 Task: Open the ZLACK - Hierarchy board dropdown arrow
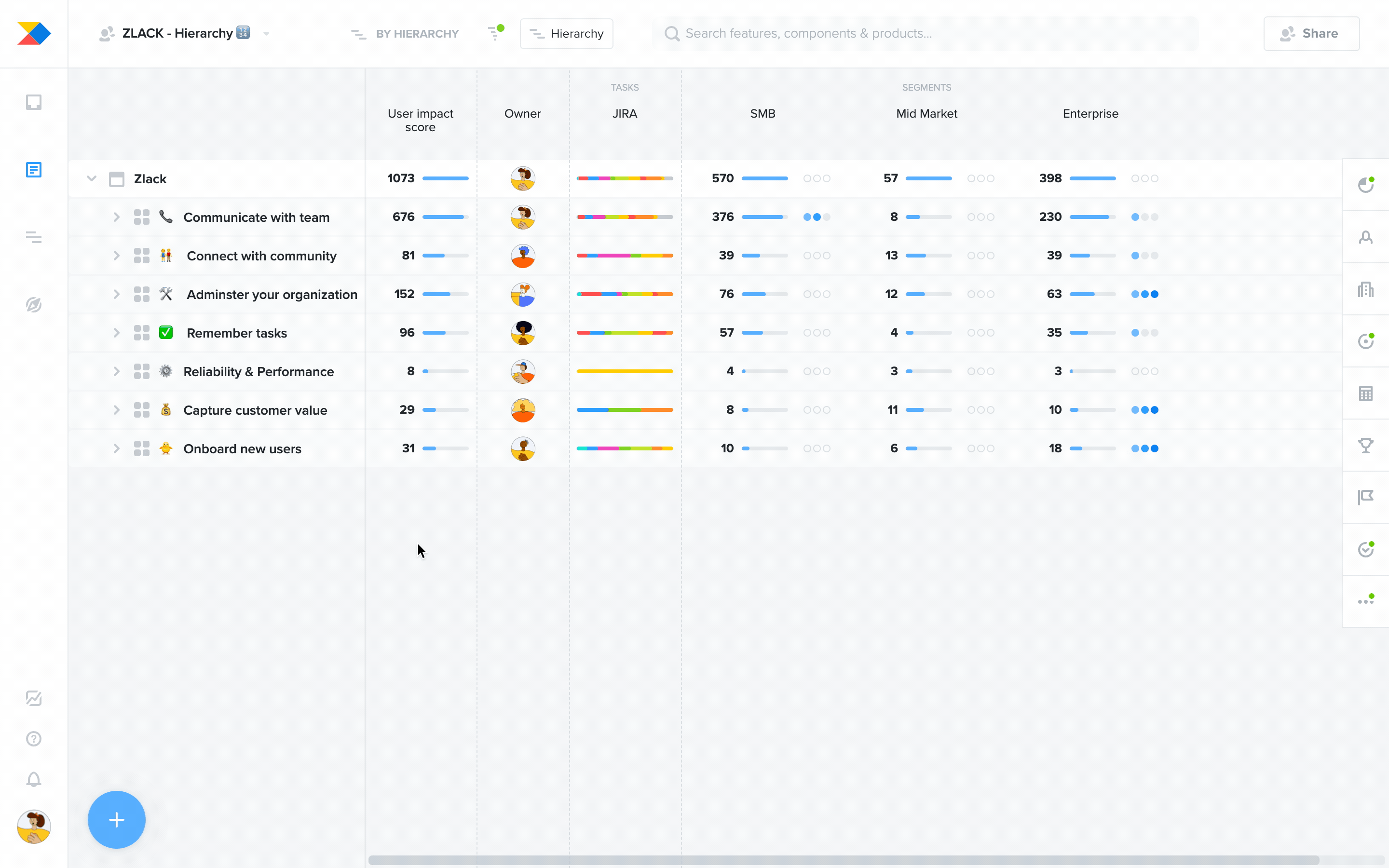[x=266, y=34]
